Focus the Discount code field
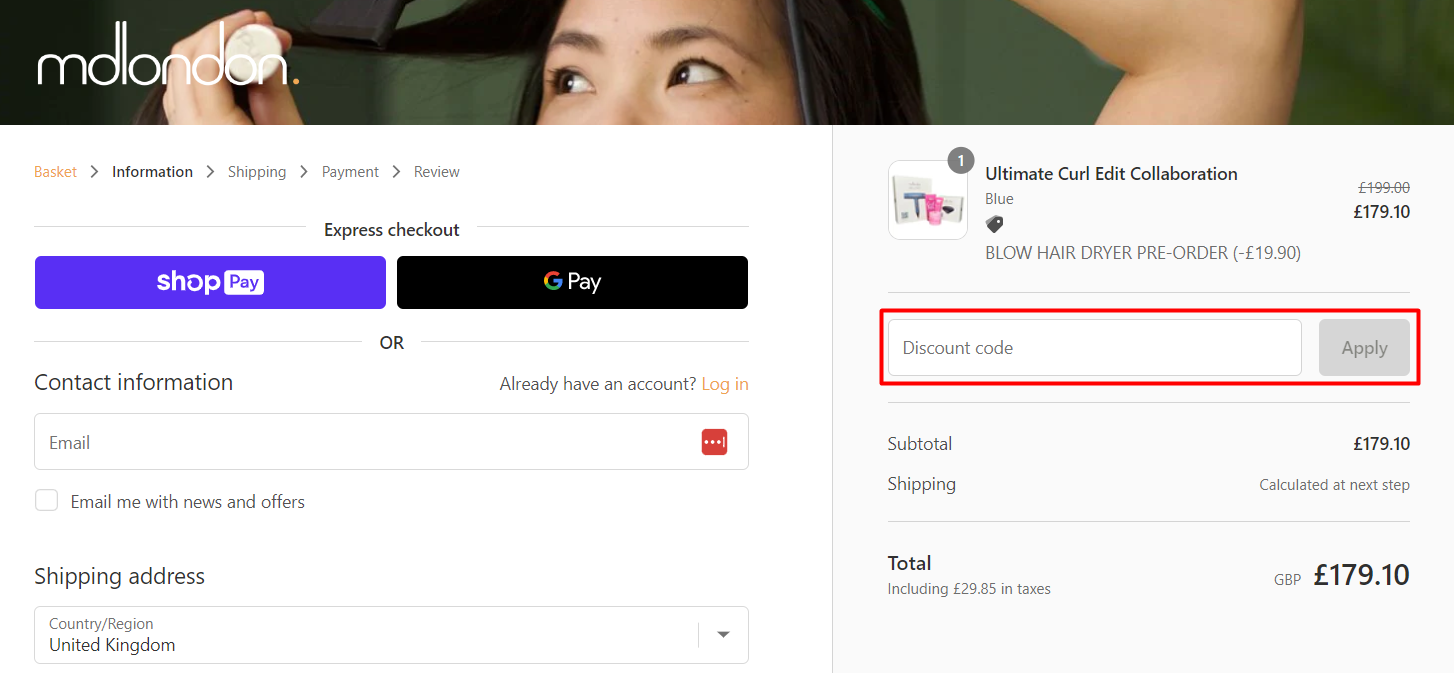Screen dimensions: 1454x673 1095,348
